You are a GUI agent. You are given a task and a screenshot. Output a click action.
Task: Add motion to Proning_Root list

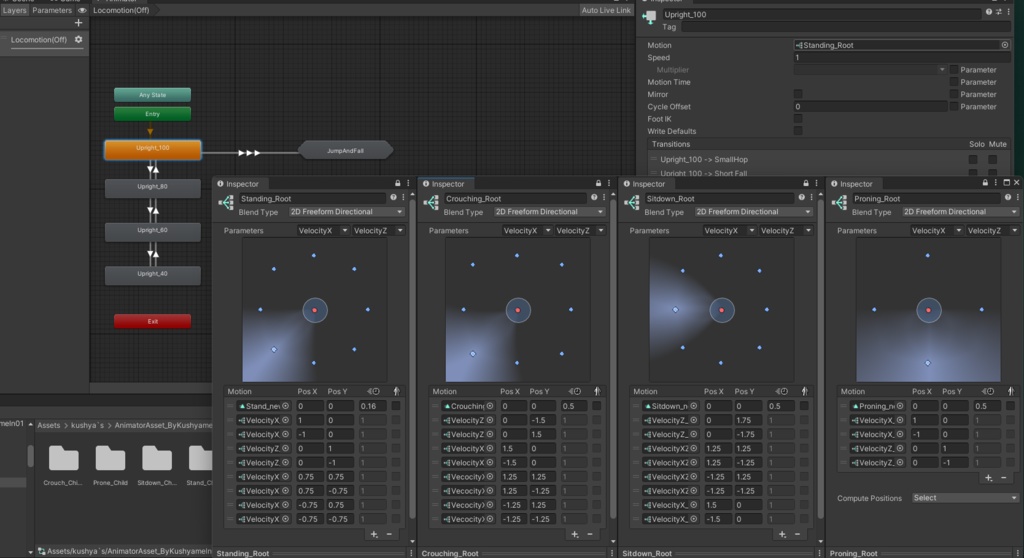(x=988, y=478)
